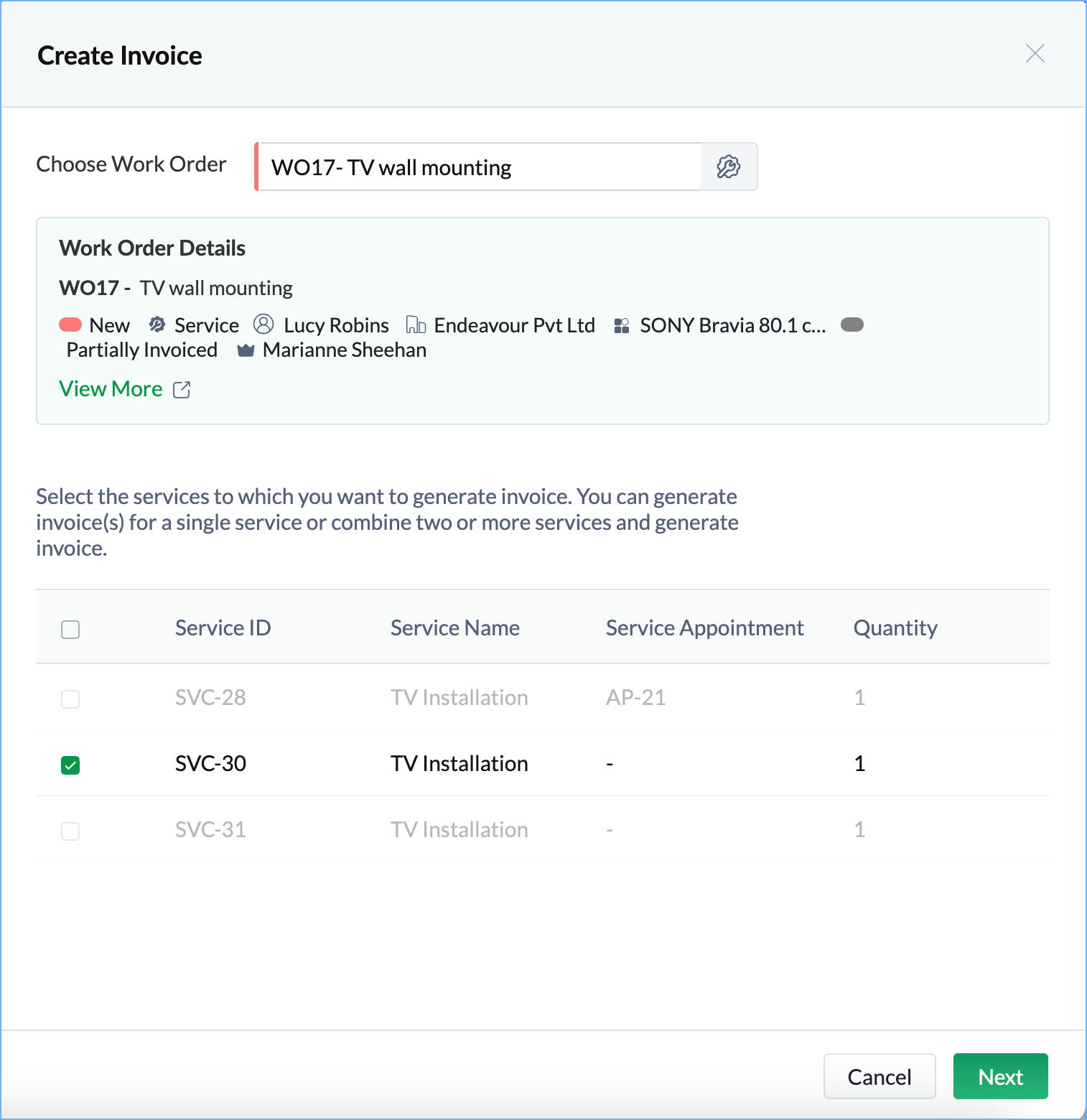1087x1120 pixels.
Task: Click the grey Partially Invoiced status pill
Action: [x=852, y=325]
